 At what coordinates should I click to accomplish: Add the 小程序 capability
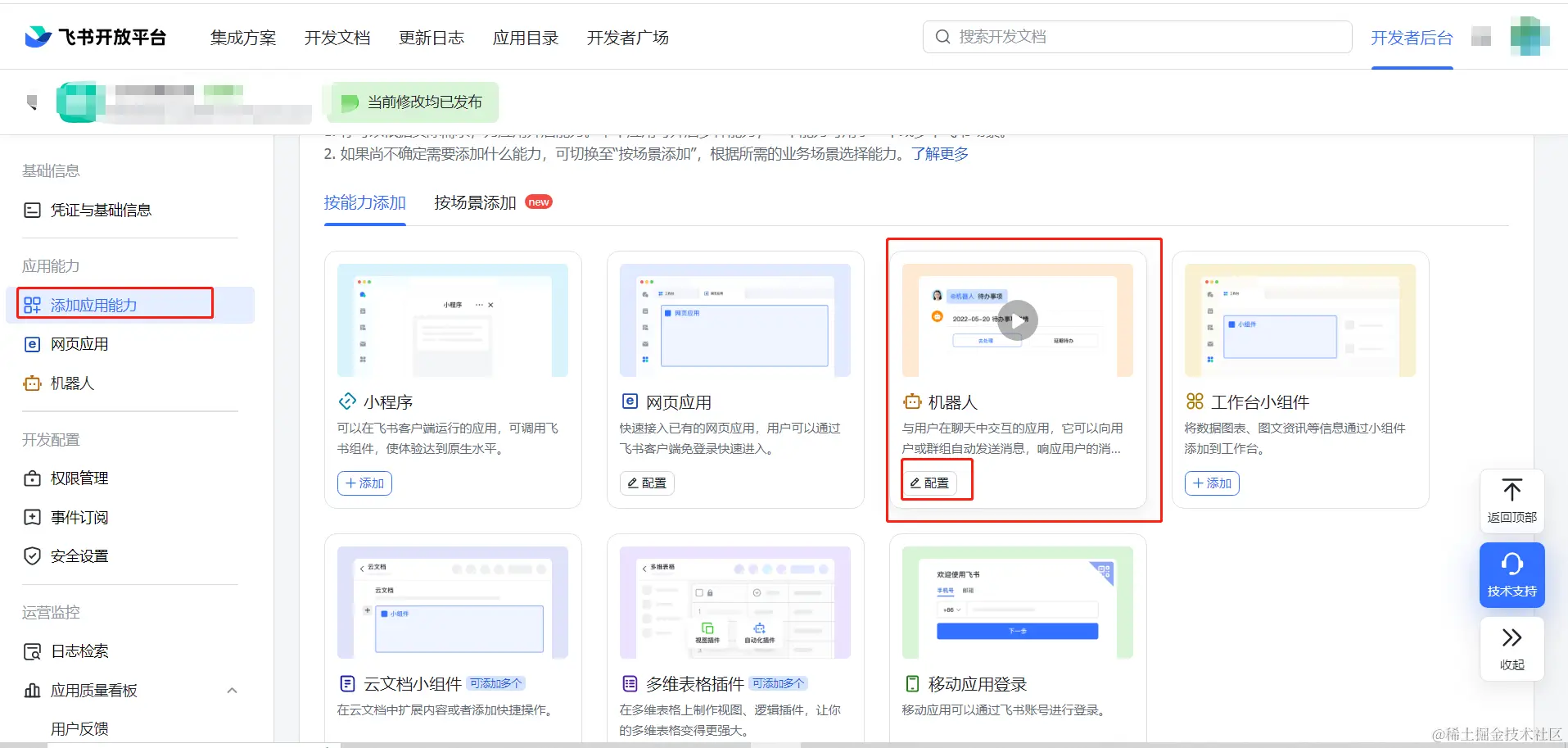point(364,483)
